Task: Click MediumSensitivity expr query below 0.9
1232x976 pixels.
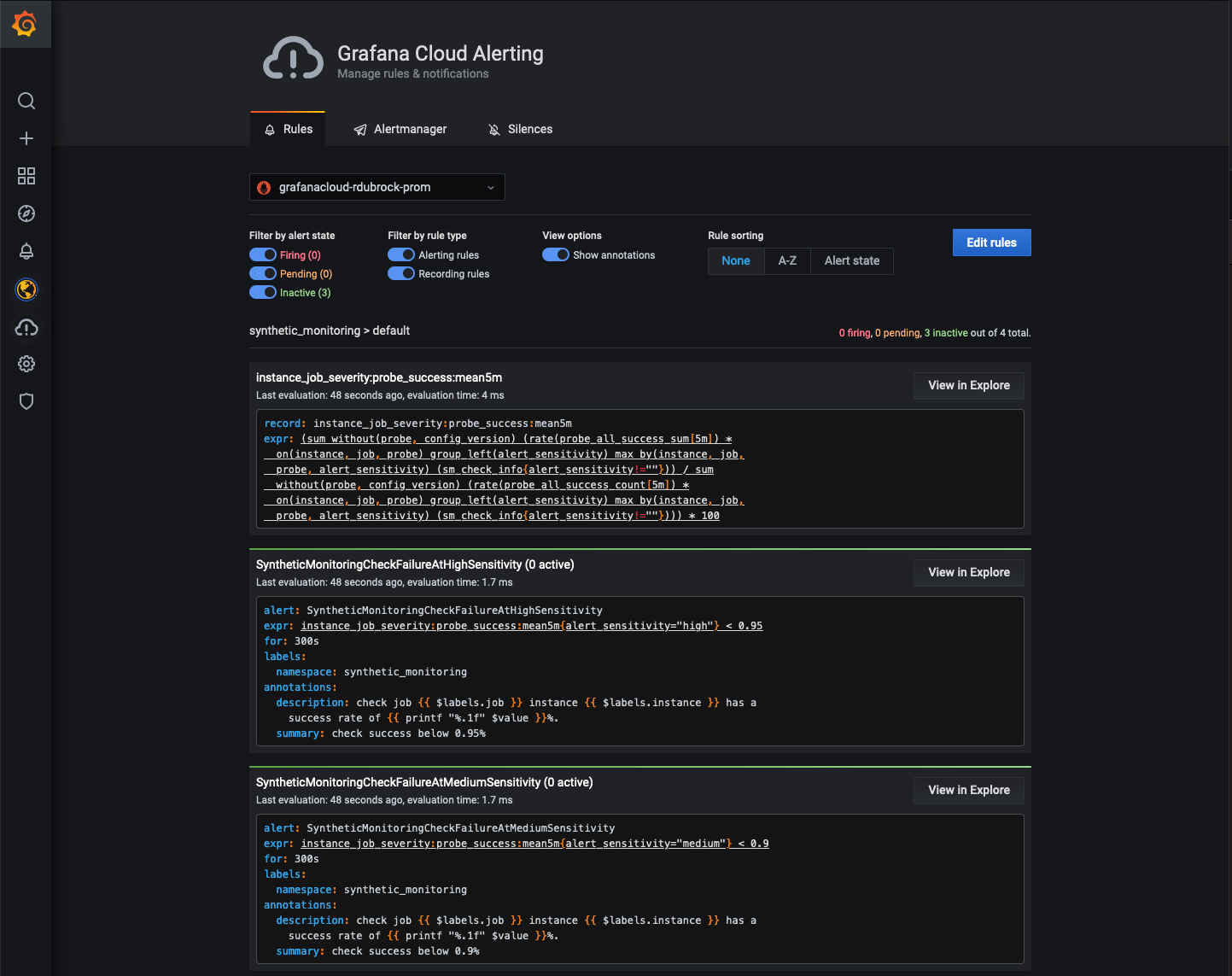Action: click(x=534, y=844)
